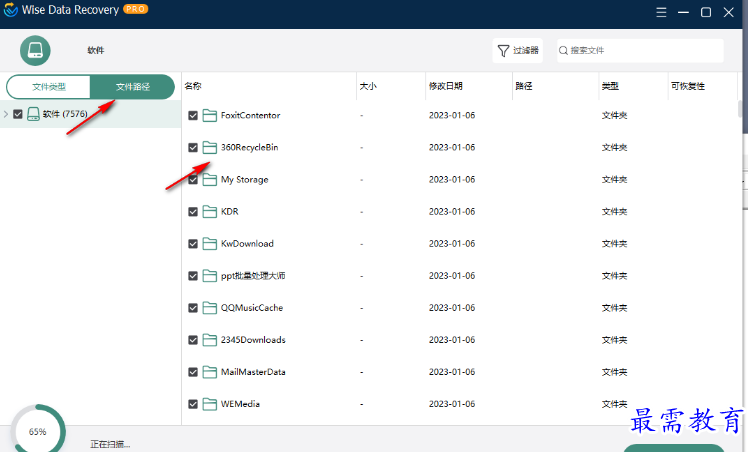Uncheck the FoxitContentor checkbox
Screen dimensions: 752x452
point(193,116)
